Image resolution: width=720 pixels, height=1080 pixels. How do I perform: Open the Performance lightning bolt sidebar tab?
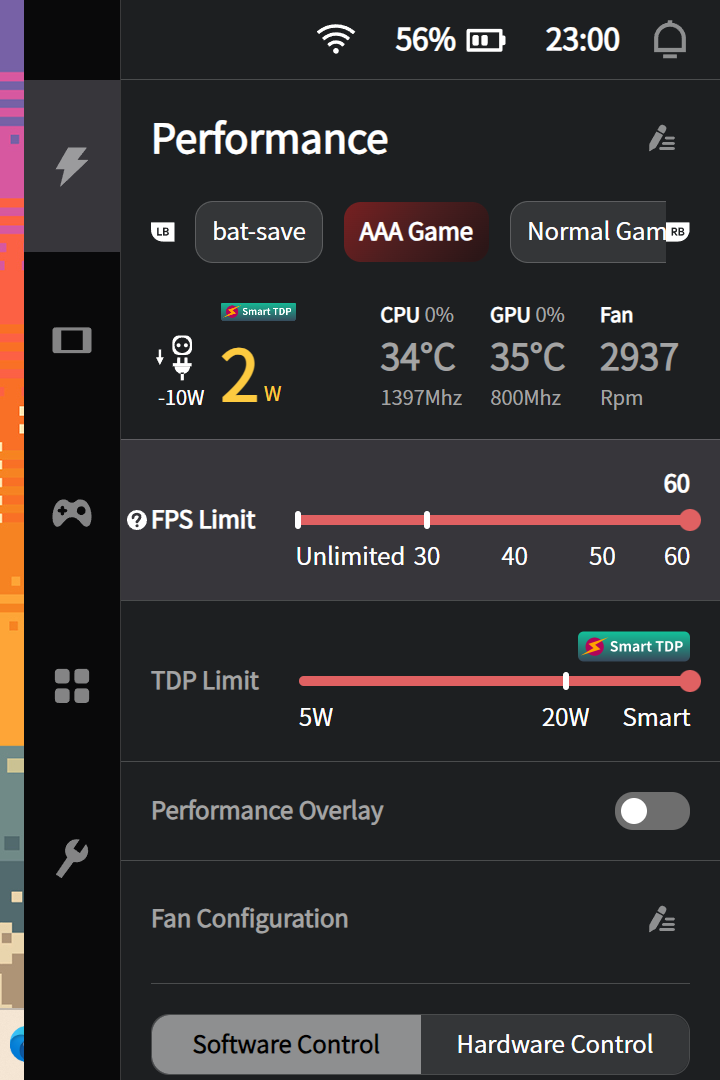coord(72,166)
